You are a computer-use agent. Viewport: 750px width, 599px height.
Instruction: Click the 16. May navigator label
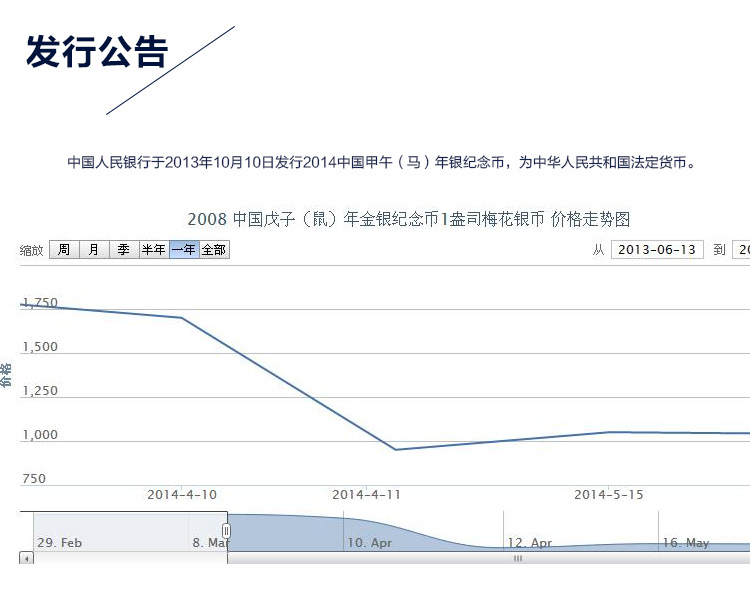685,543
